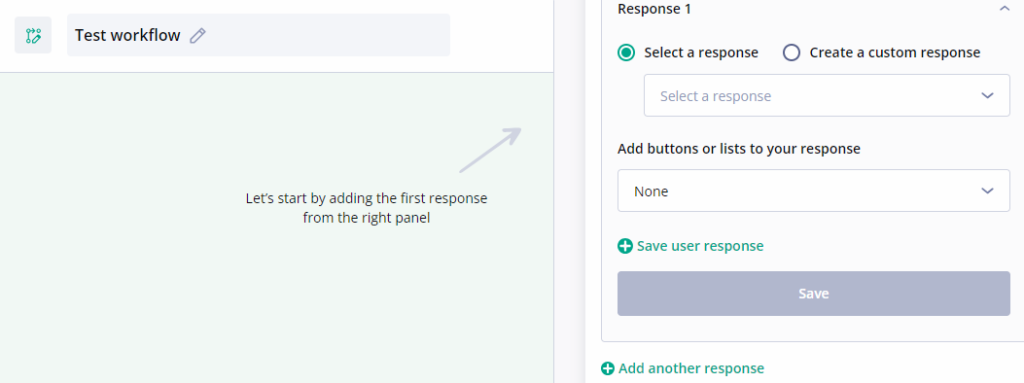
Task: Click the 'Create a custom response' label text
Action: pos(895,53)
